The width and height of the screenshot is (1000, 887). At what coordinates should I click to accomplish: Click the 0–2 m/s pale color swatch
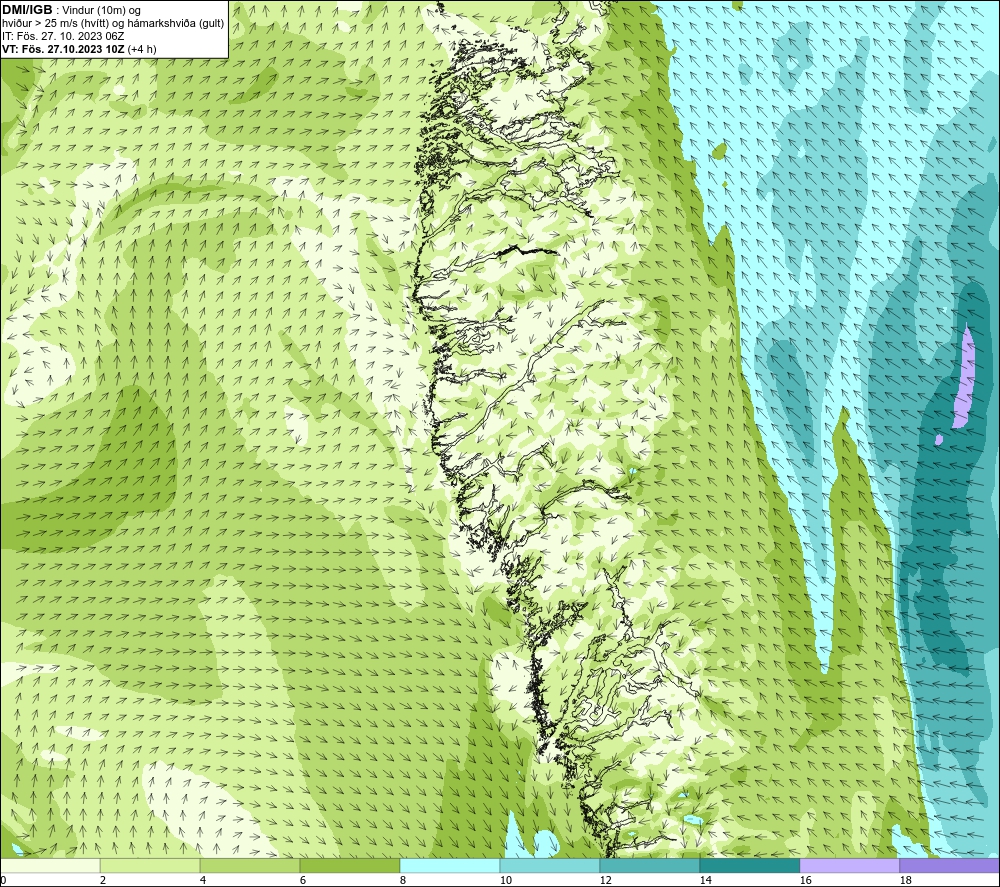[x=50, y=865]
